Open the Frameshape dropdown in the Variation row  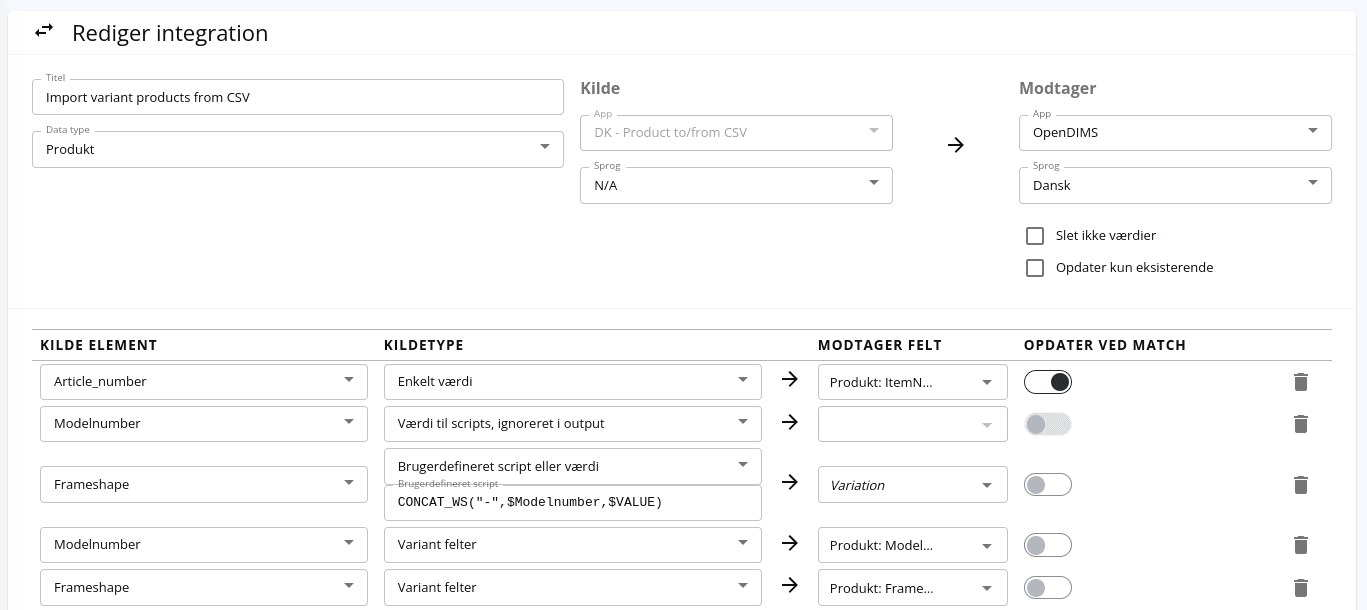[x=204, y=484]
